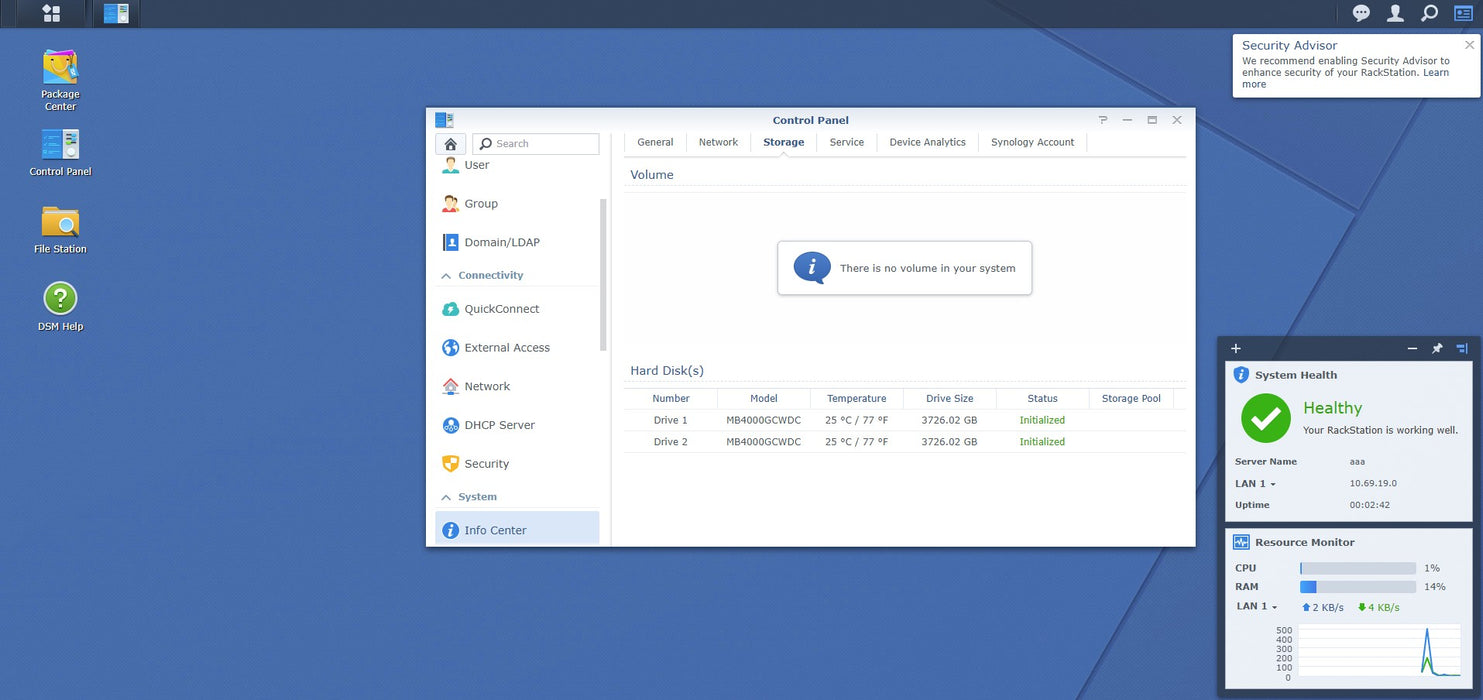Dismiss the Security Advisor notification
Viewport: 1483px width, 700px height.
(x=1469, y=44)
